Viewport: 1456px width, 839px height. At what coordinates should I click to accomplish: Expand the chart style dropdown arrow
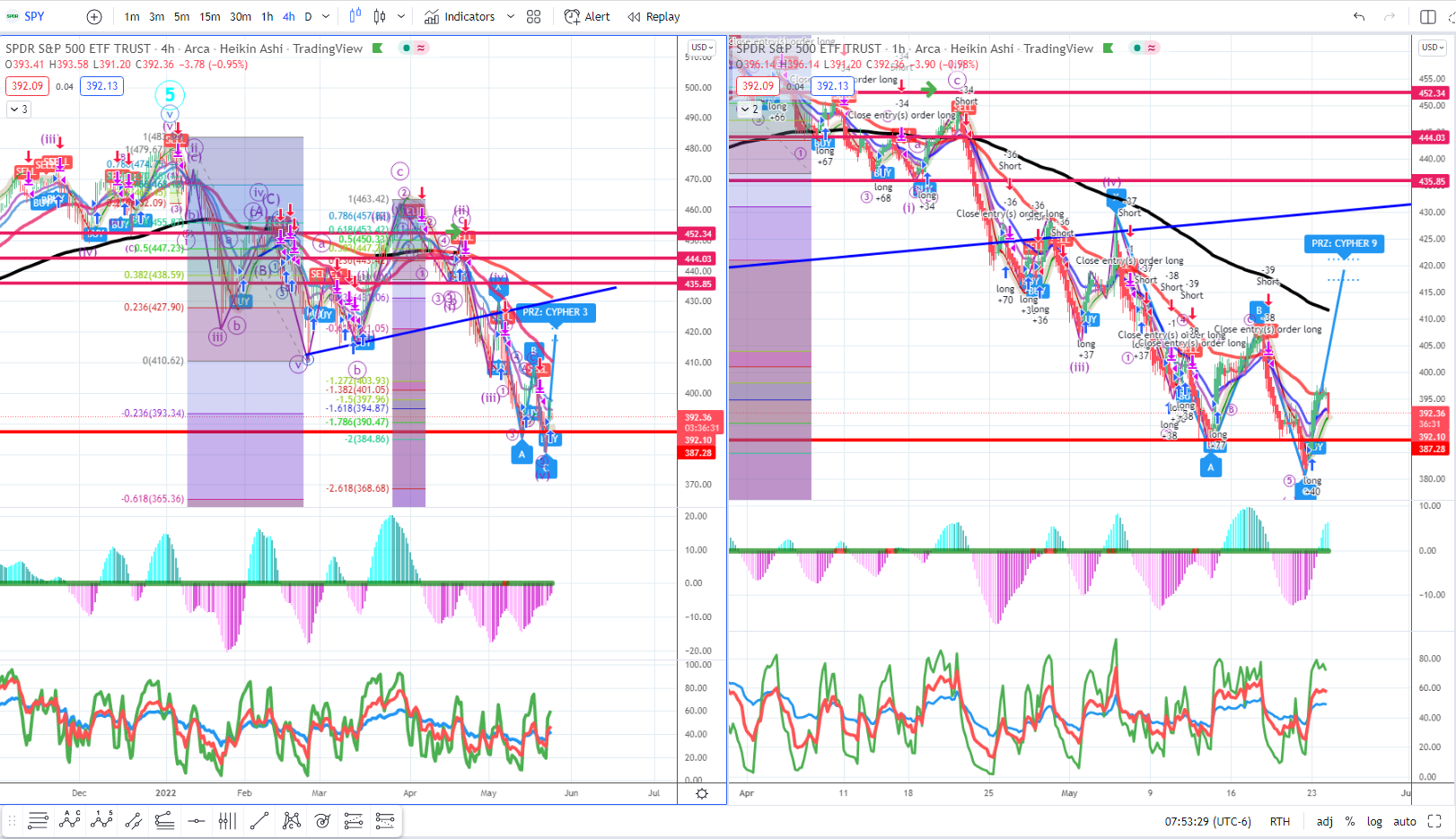[401, 16]
